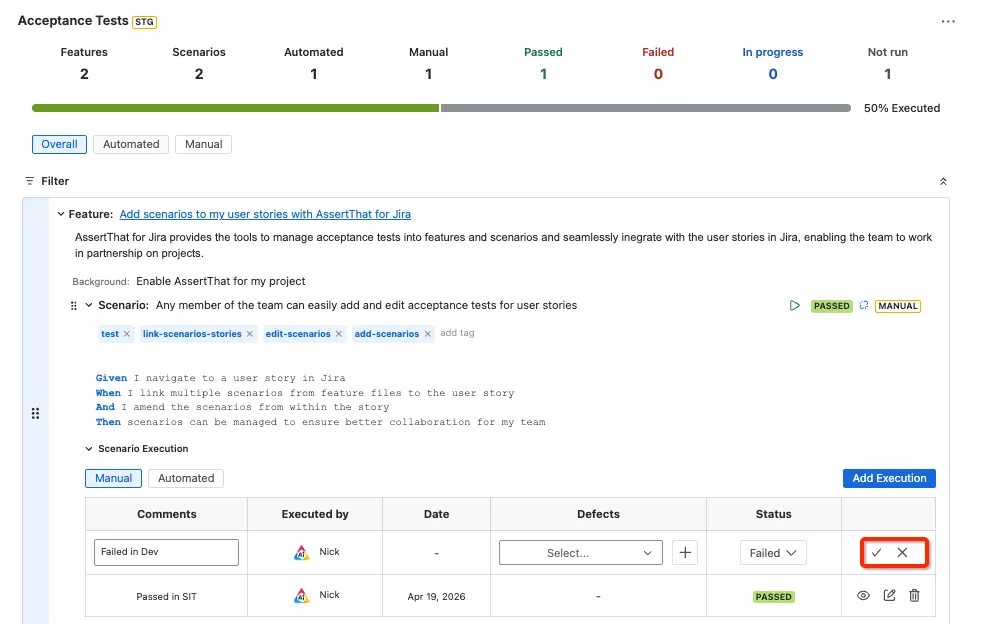Click the feature drag handle on left strip

click(36, 413)
